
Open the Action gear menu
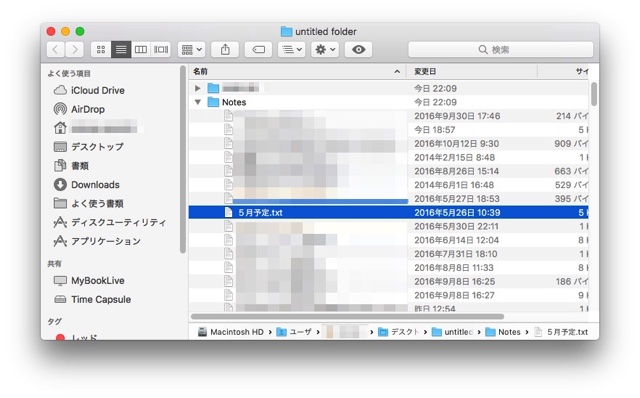pyautogui.click(x=325, y=50)
